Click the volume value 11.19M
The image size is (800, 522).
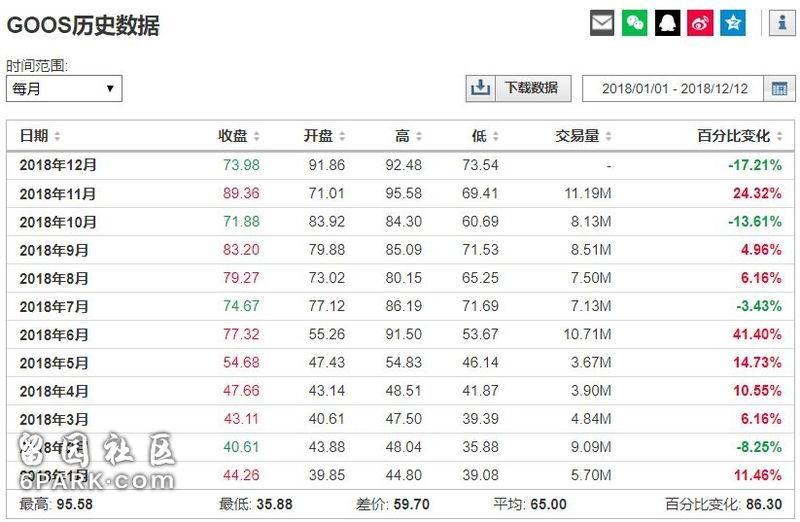(588, 193)
